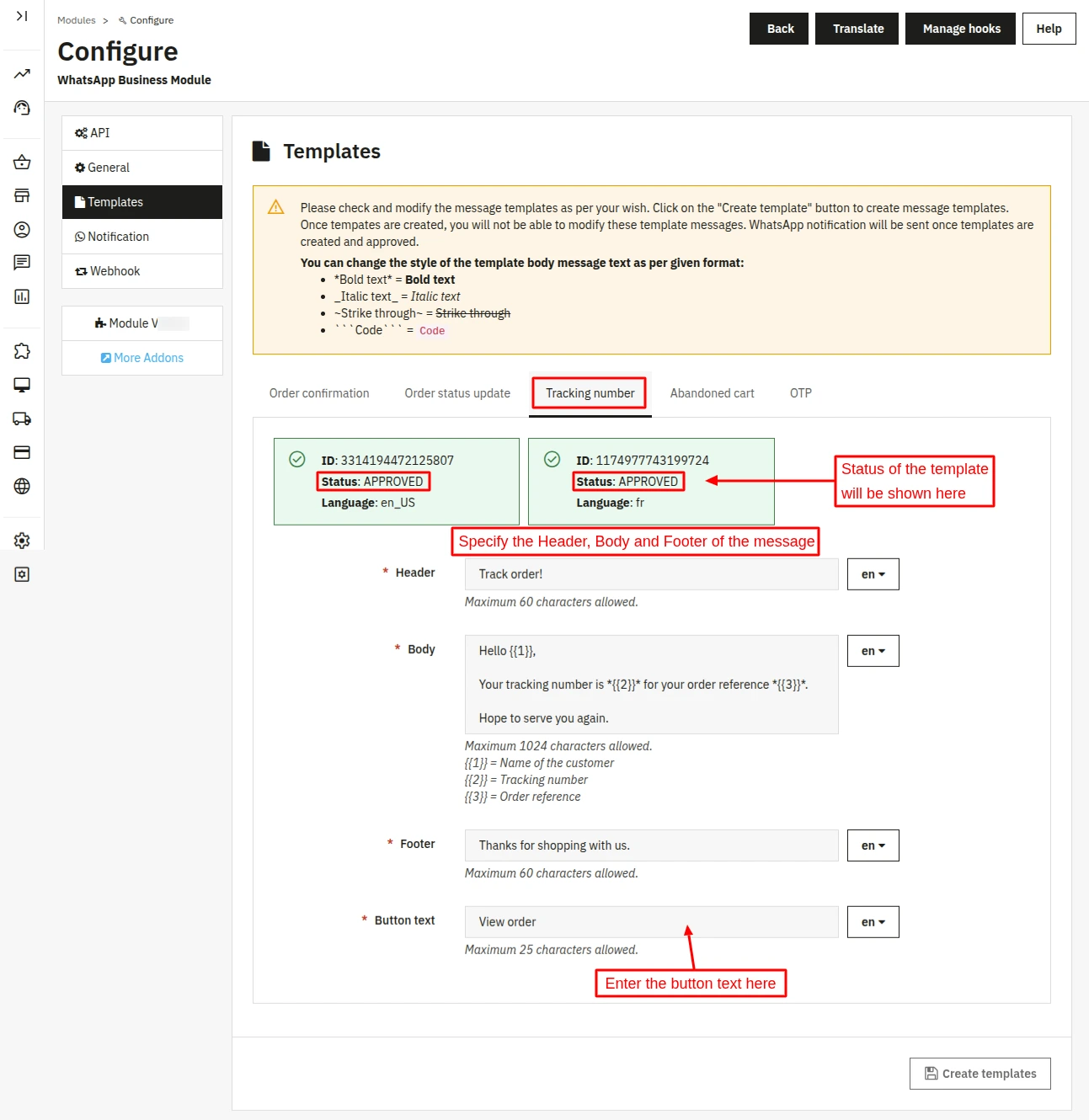
Task: Select the Order status update tab
Action: click(457, 393)
